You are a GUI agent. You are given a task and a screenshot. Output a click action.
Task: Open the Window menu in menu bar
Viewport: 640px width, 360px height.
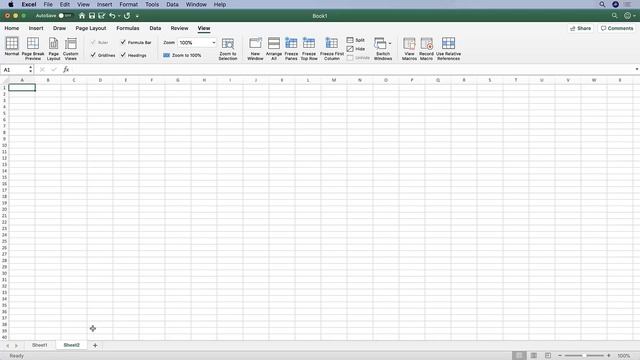pos(196,4)
